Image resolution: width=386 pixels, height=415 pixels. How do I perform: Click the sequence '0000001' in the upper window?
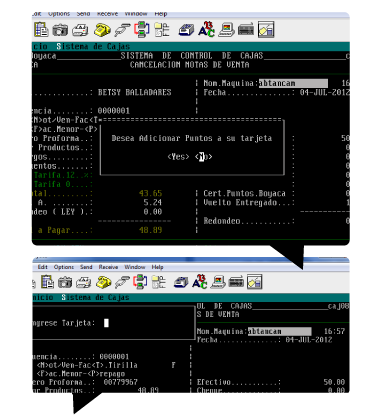(114, 111)
